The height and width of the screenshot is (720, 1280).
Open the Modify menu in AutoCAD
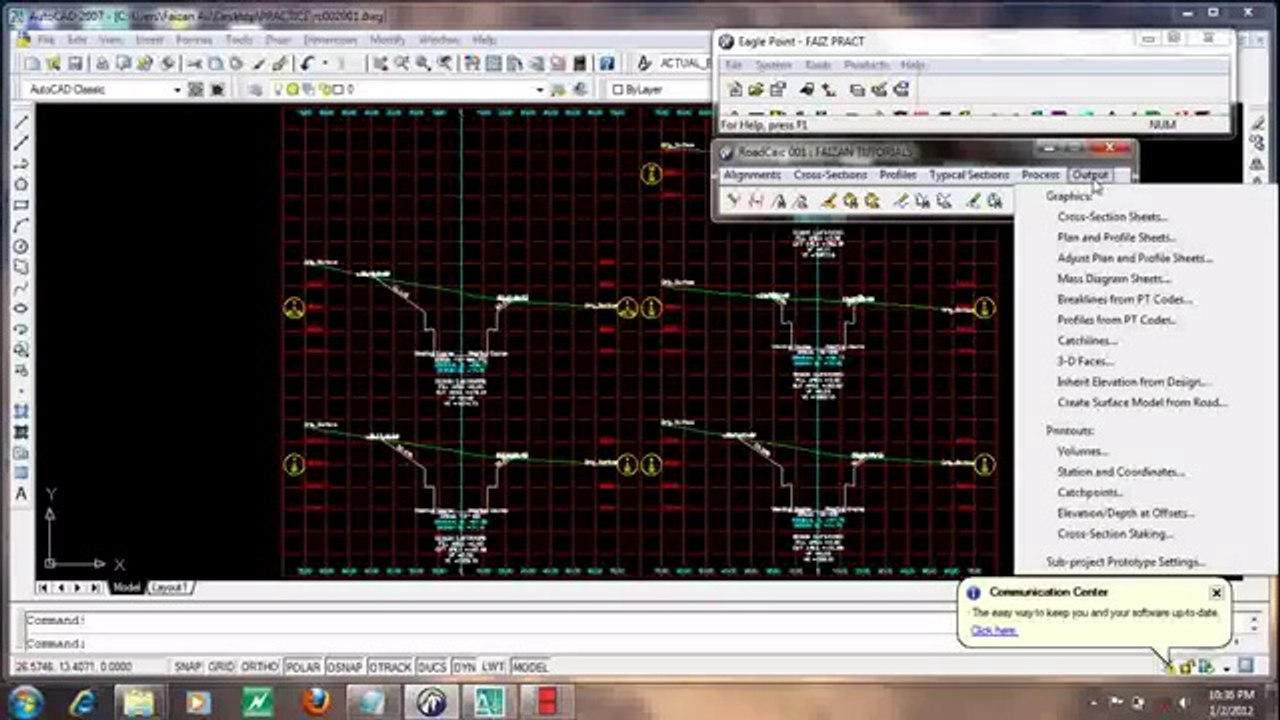point(387,40)
